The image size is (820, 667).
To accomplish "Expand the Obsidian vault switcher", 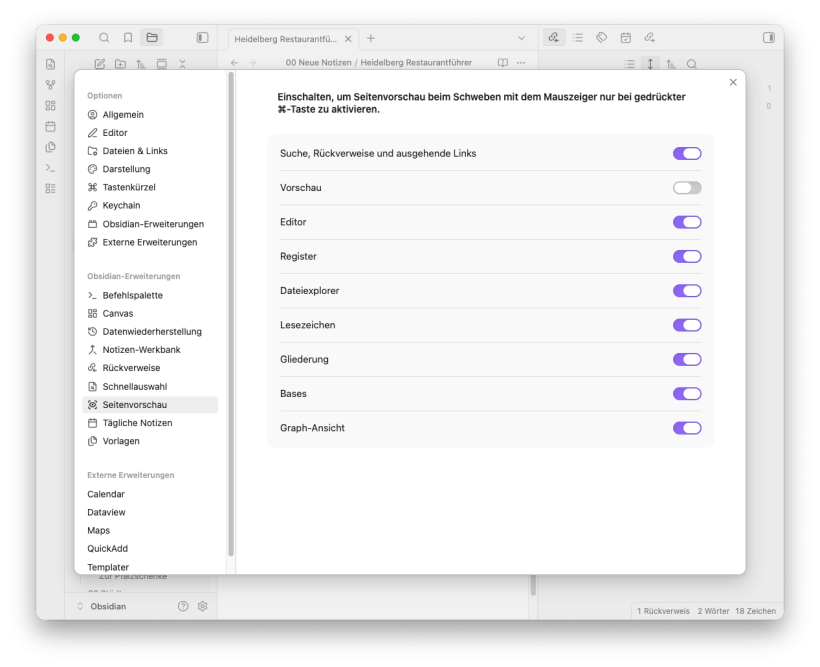I will 81,606.
